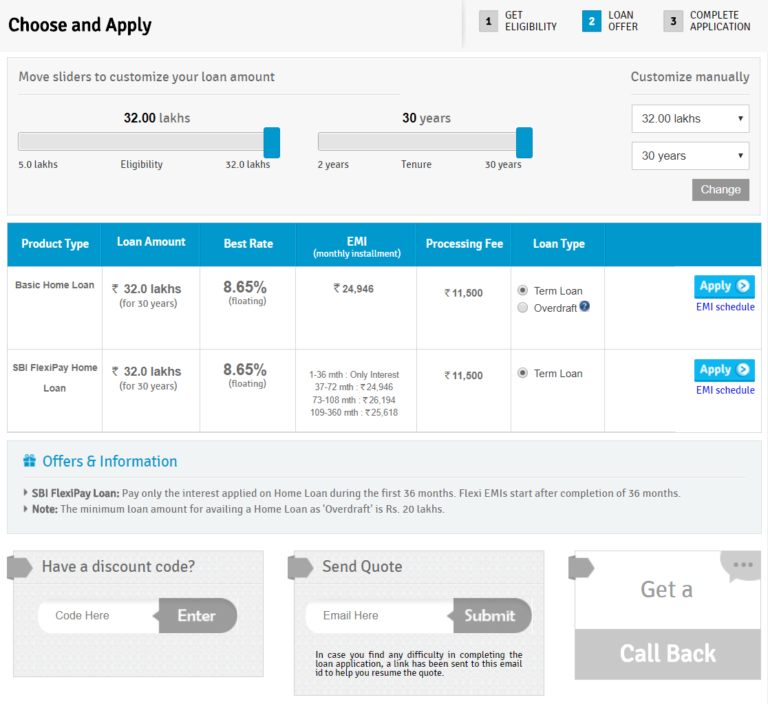Click the tenure slider handle

tap(524, 143)
